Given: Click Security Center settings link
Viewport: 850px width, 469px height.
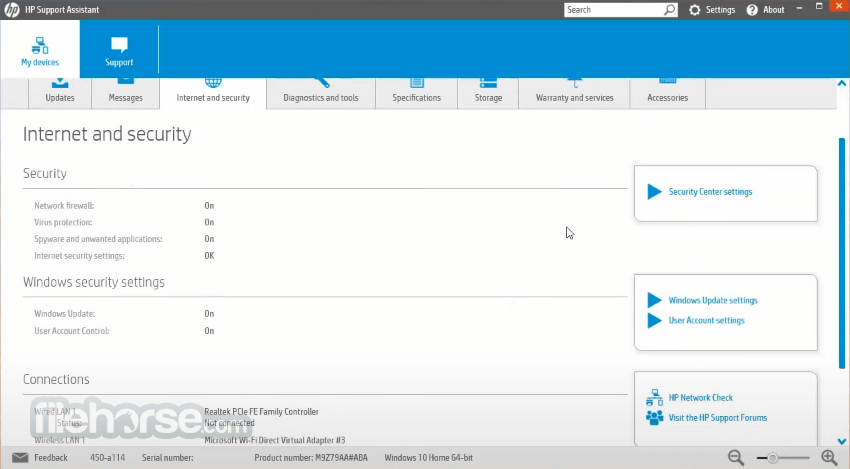Looking at the screenshot, I should 710,191.
